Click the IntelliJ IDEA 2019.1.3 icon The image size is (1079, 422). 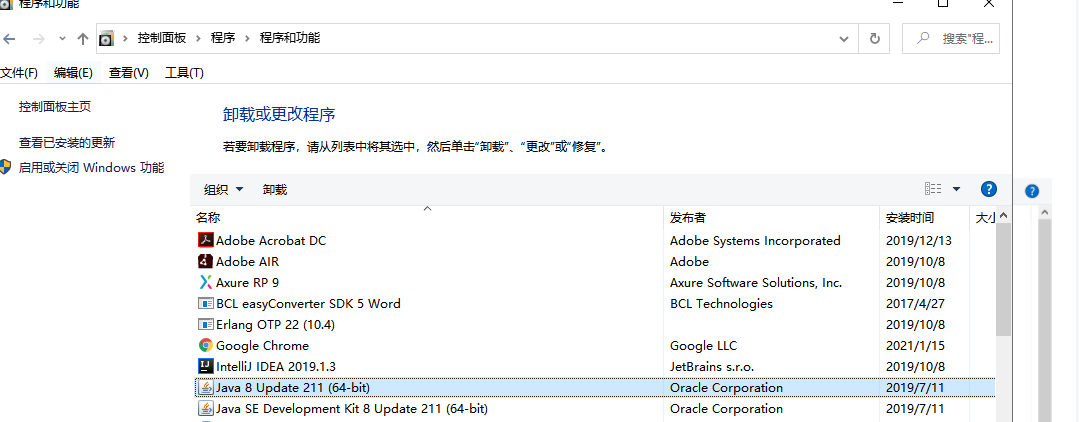[x=206, y=366]
